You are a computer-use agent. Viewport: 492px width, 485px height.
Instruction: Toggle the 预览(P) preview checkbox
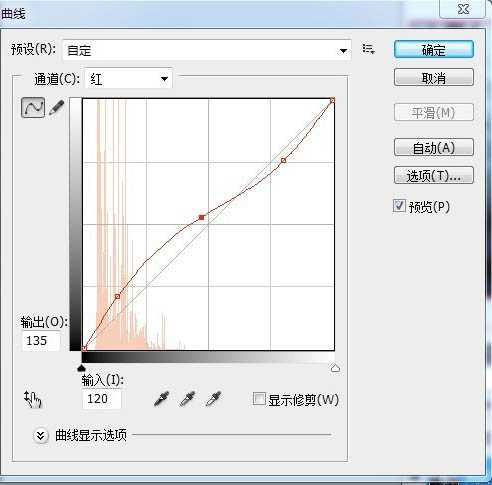399,206
